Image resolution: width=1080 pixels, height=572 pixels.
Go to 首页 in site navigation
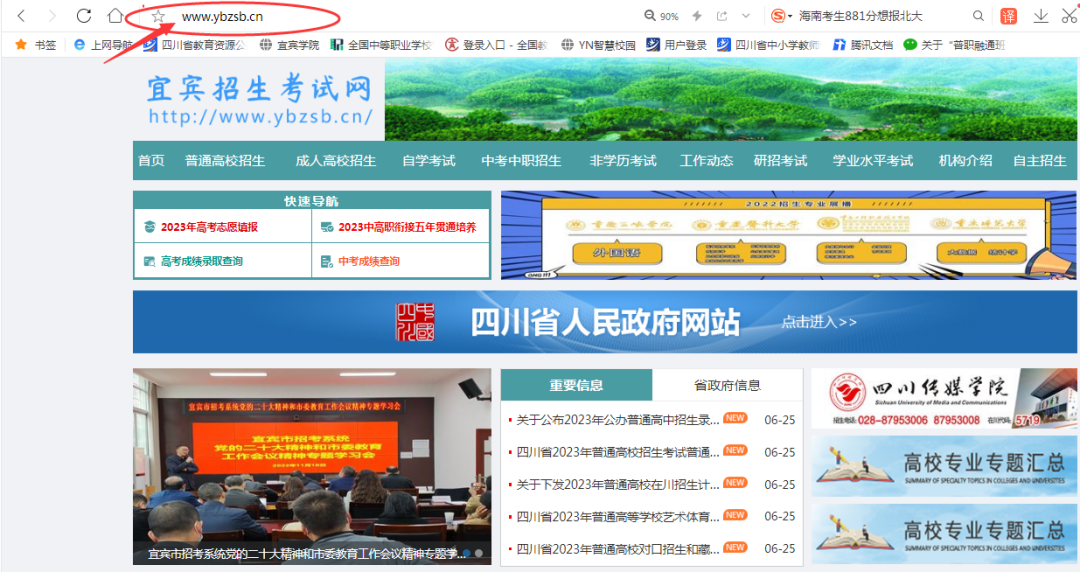[152, 161]
